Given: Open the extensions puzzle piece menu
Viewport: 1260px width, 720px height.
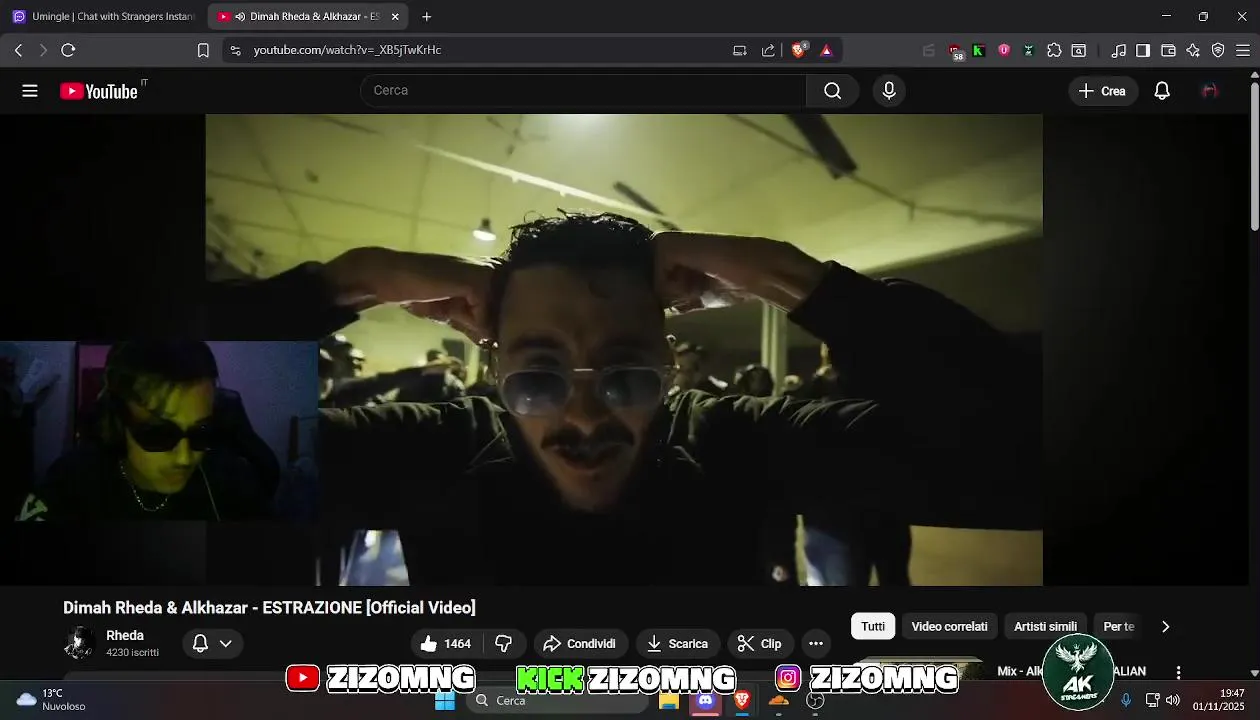Looking at the screenshot, I should click(x=1054, y=50).
